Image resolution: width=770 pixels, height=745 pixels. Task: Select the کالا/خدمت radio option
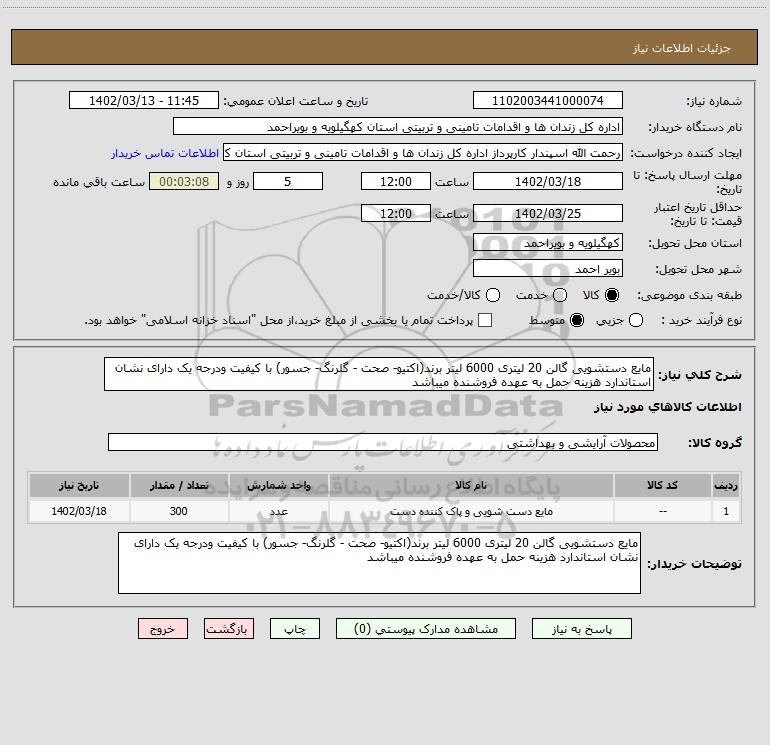[x=493, y=295]
